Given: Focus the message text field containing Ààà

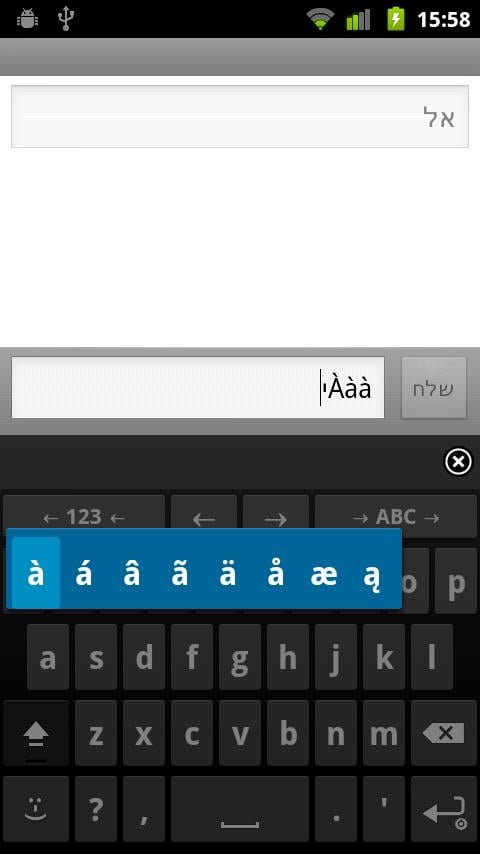Looking at the screenshot, I should 198,388.
